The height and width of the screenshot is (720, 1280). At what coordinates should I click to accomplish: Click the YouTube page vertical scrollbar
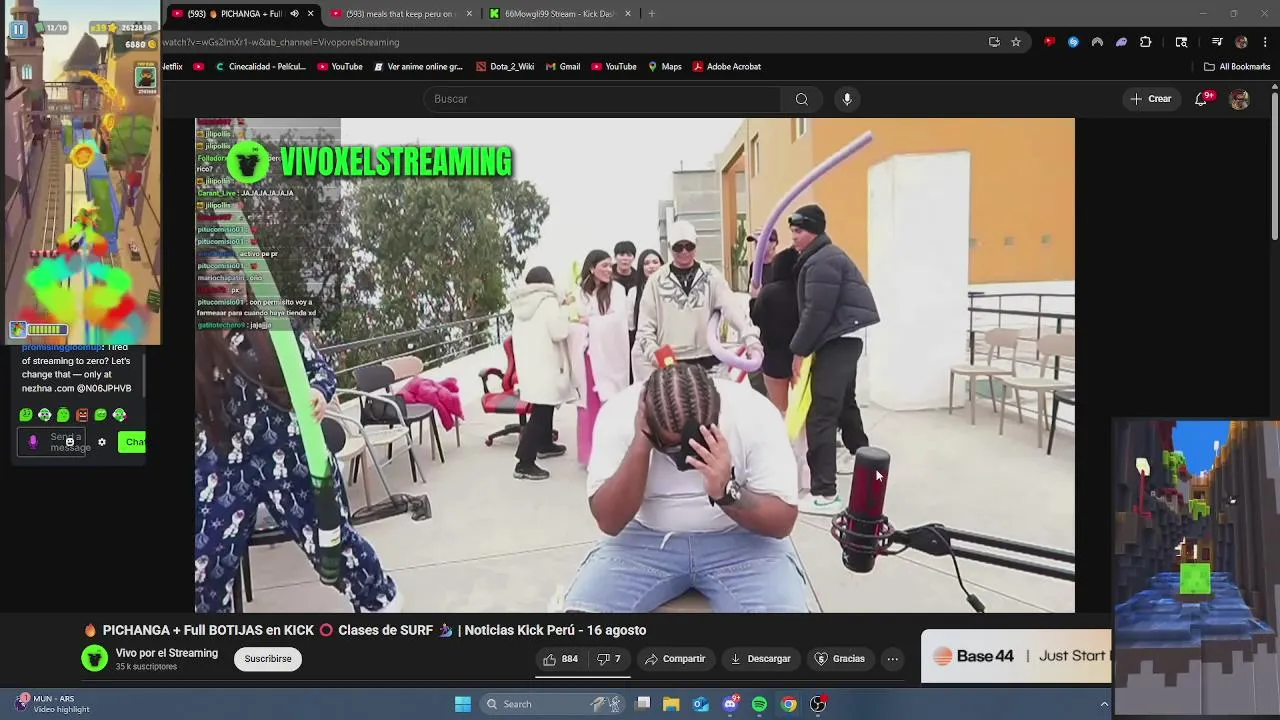pyautogui.click(x=1275, y=165)
